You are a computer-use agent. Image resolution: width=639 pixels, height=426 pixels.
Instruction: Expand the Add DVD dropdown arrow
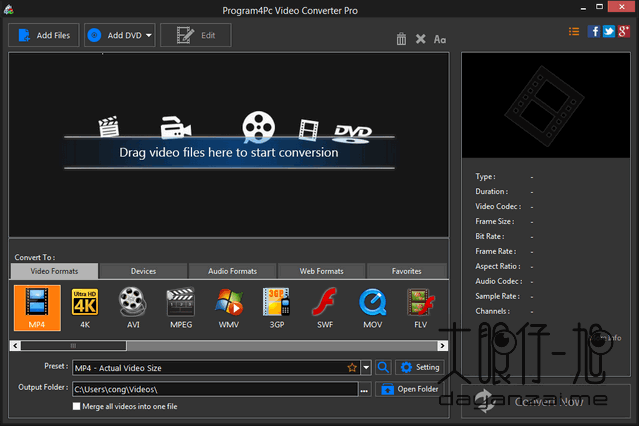[x=149, y=35]
